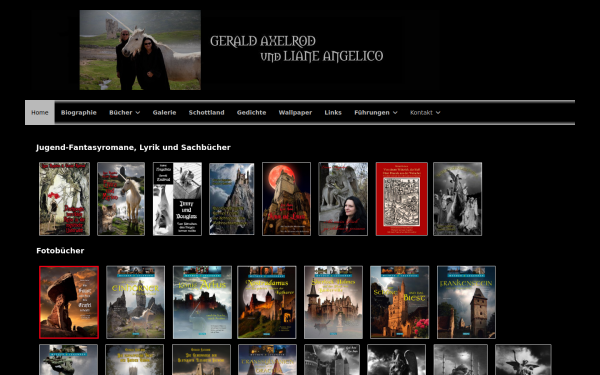Expand the Kontakt dropdown menu
The image size is (600, 375).
tap(425, 112)
